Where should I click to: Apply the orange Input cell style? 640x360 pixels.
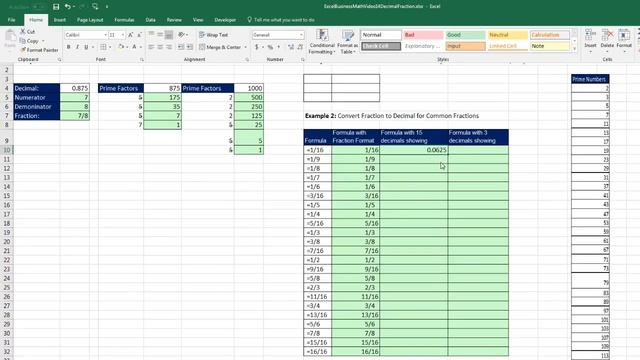pyautogui.click(x=466, y=46)
